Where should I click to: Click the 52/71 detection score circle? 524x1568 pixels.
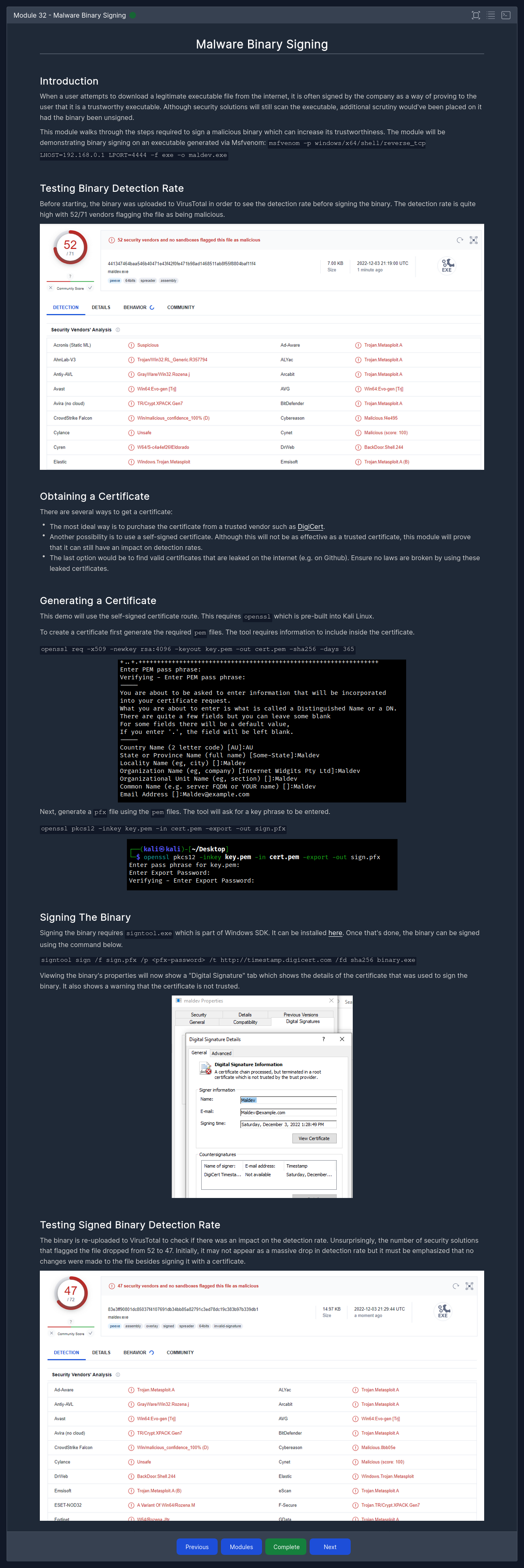pos(71,246)
